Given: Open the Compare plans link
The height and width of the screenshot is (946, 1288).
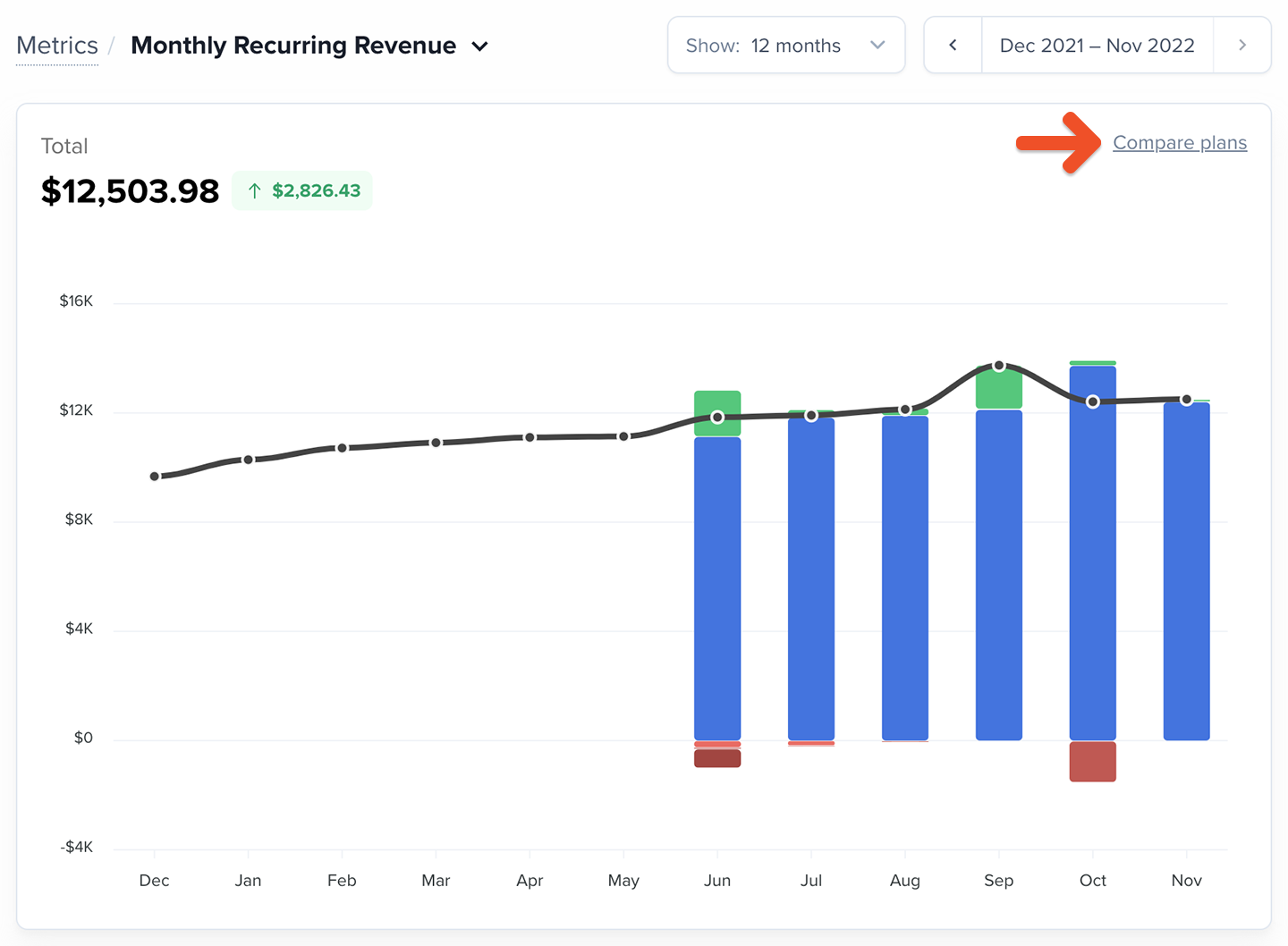Looking at the screenshot, I should coord(1180,143).
